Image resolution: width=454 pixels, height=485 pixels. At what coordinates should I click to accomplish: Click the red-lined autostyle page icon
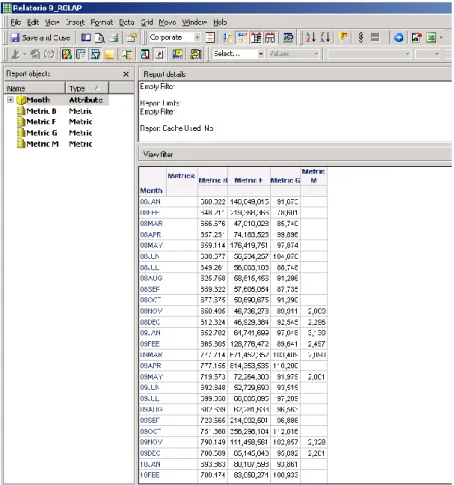click(210, 38)
